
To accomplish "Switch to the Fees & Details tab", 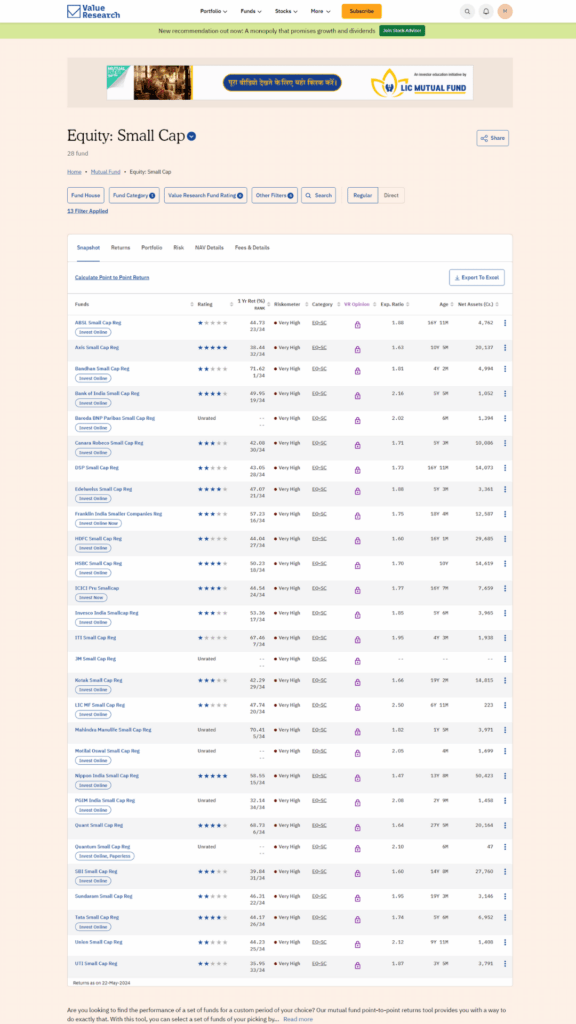I will coord(252,248).
